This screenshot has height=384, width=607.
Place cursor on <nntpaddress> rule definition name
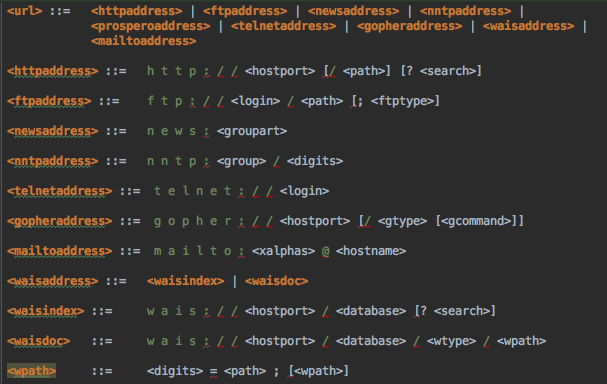53,161
